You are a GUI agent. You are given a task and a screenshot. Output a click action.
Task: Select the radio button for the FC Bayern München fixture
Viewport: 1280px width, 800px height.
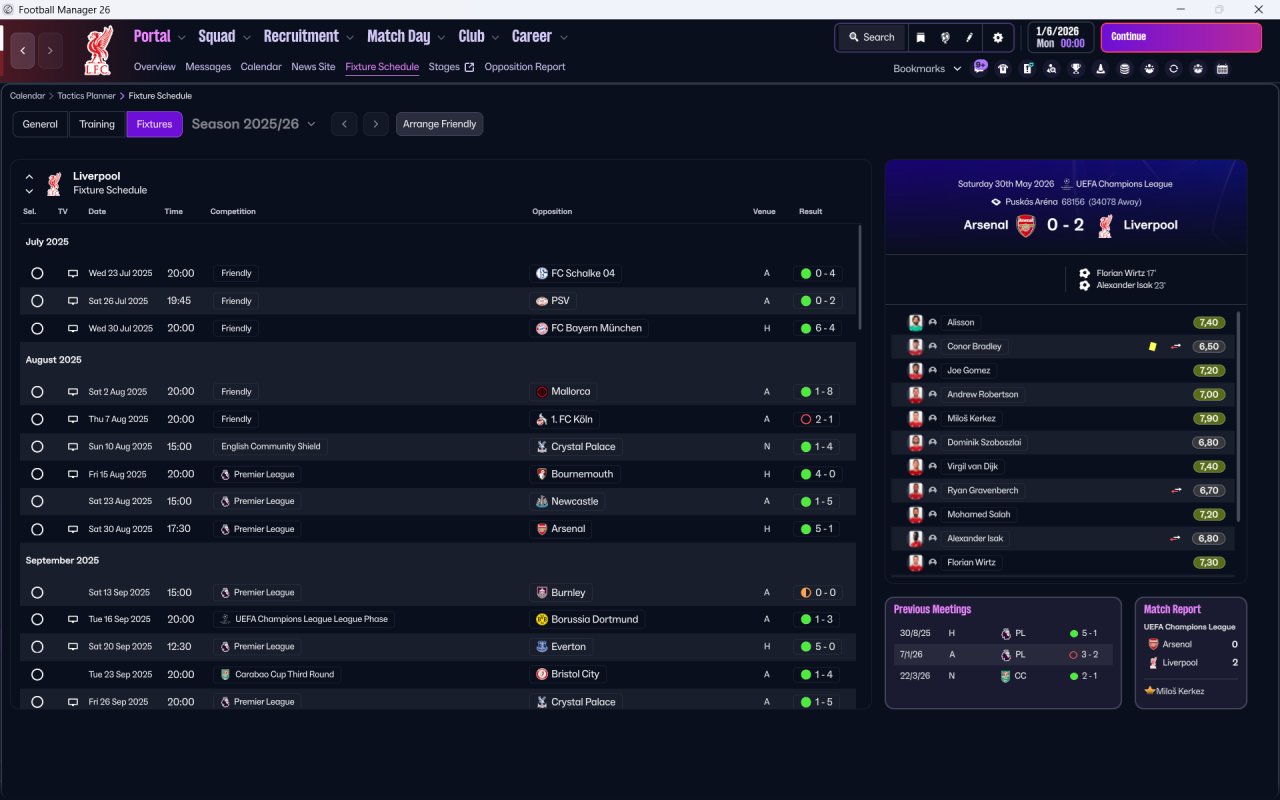[x=37, y=328]
